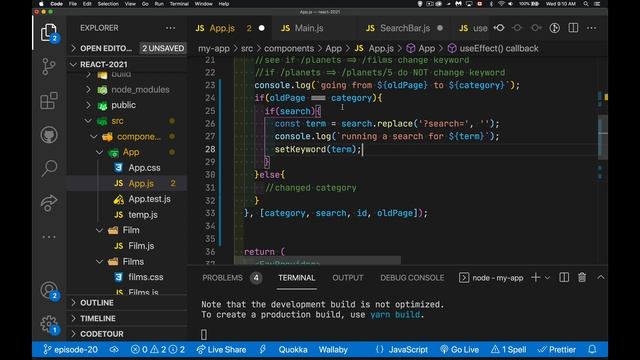This screenshot has width=640, height=360.
Task: Open Explorer more actions ellipsis
Action: [x=171, y=28]
